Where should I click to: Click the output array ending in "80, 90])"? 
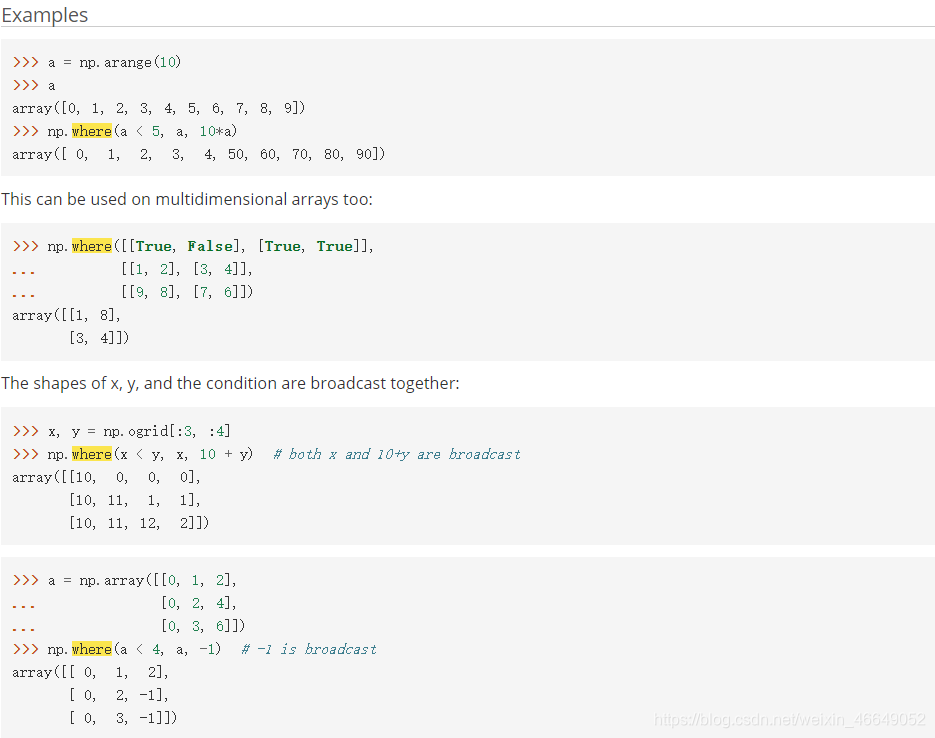[199, 154]
